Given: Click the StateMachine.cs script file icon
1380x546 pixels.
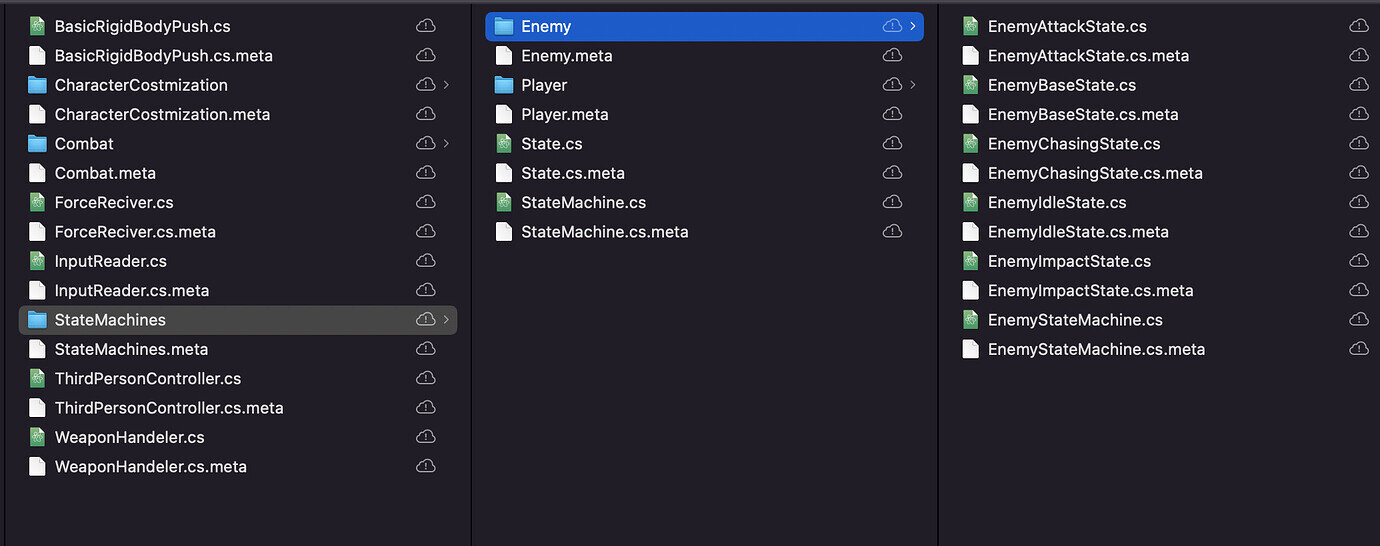Looking at the screenshot, I should (504, 203).
